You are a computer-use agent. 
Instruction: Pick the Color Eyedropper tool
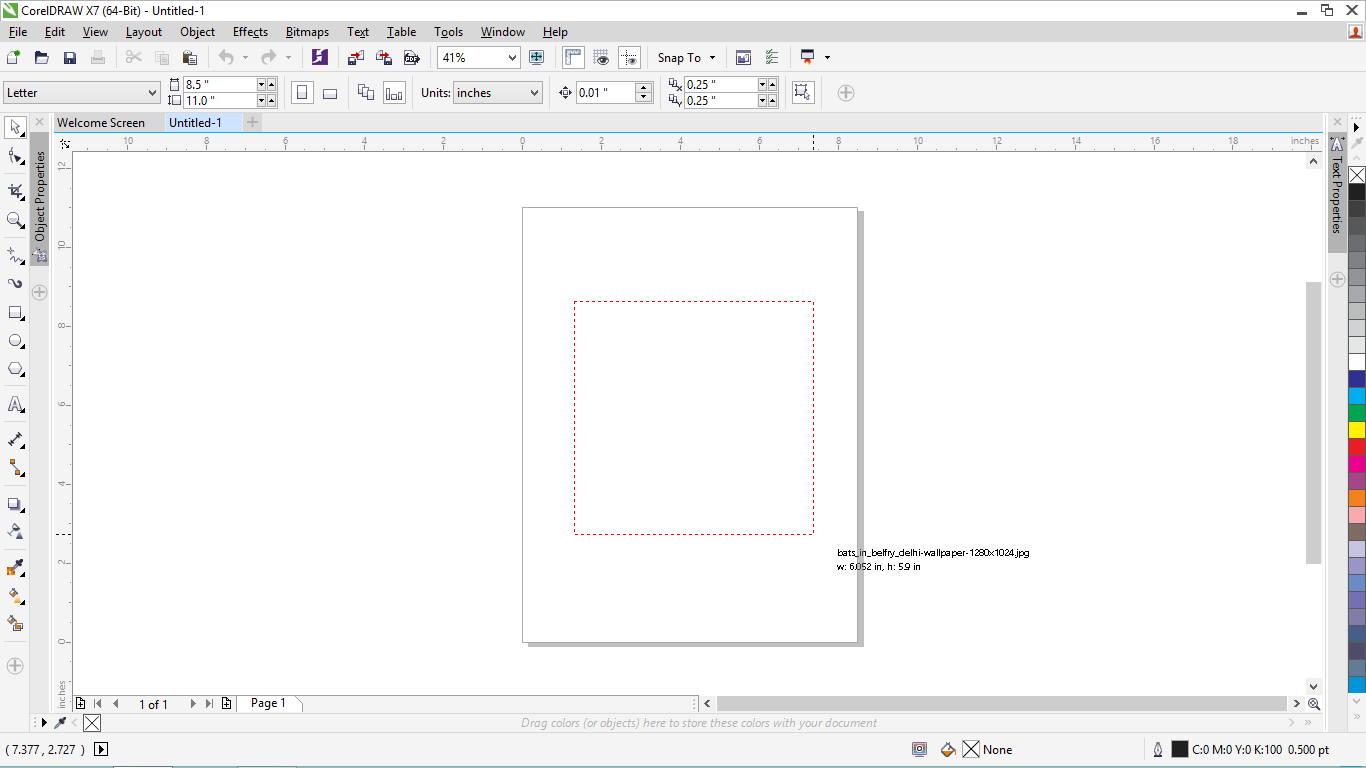(x=15, y=568)
